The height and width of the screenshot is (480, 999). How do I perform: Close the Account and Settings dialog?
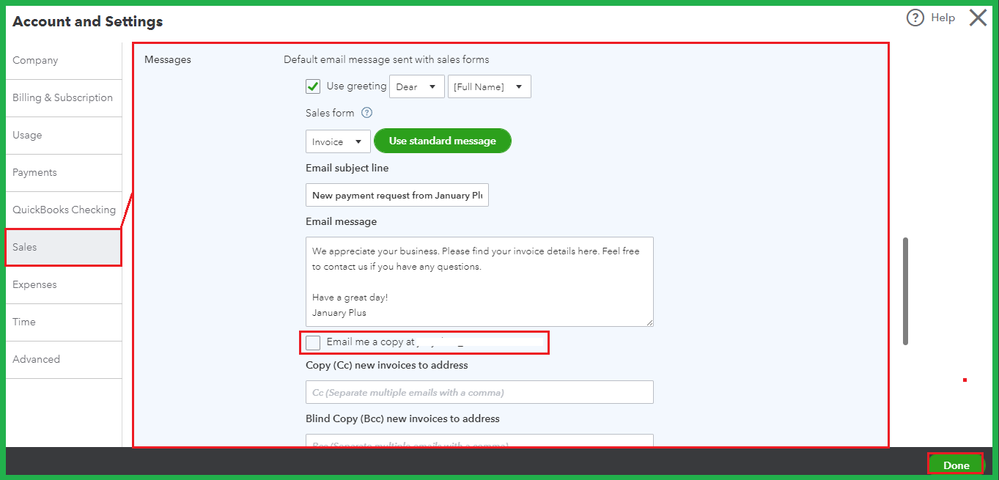pyautogui.click(x=978, y=18)
